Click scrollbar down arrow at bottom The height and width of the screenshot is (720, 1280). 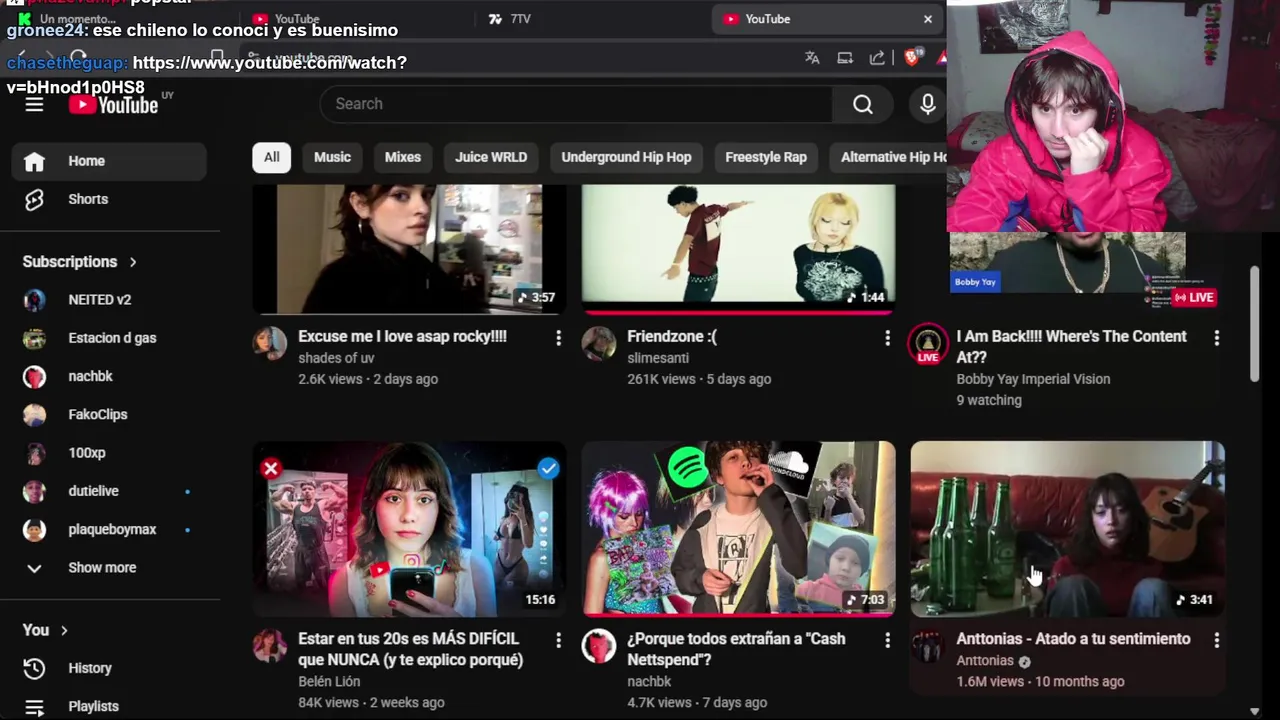pyautogui.click(x=1255, y=711)
